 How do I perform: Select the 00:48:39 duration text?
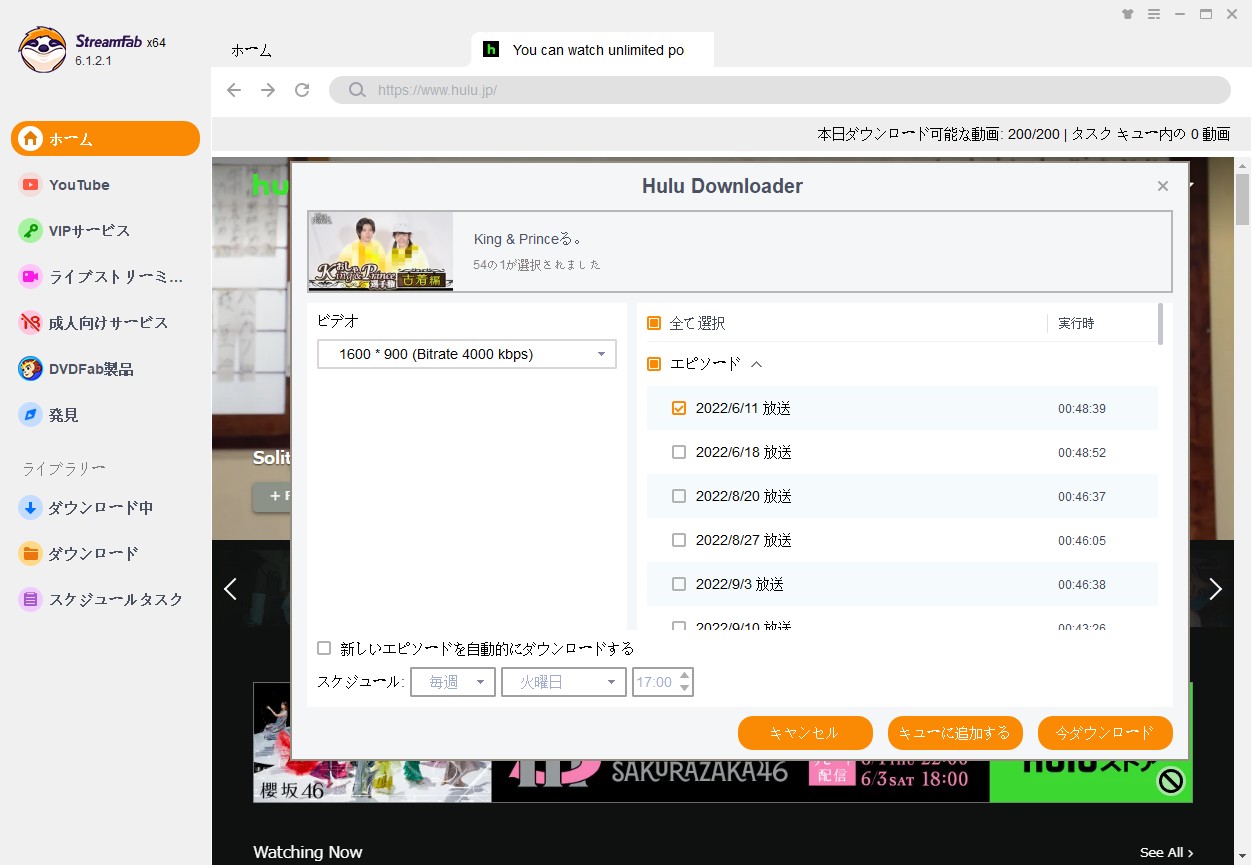tap(1082, 409)
